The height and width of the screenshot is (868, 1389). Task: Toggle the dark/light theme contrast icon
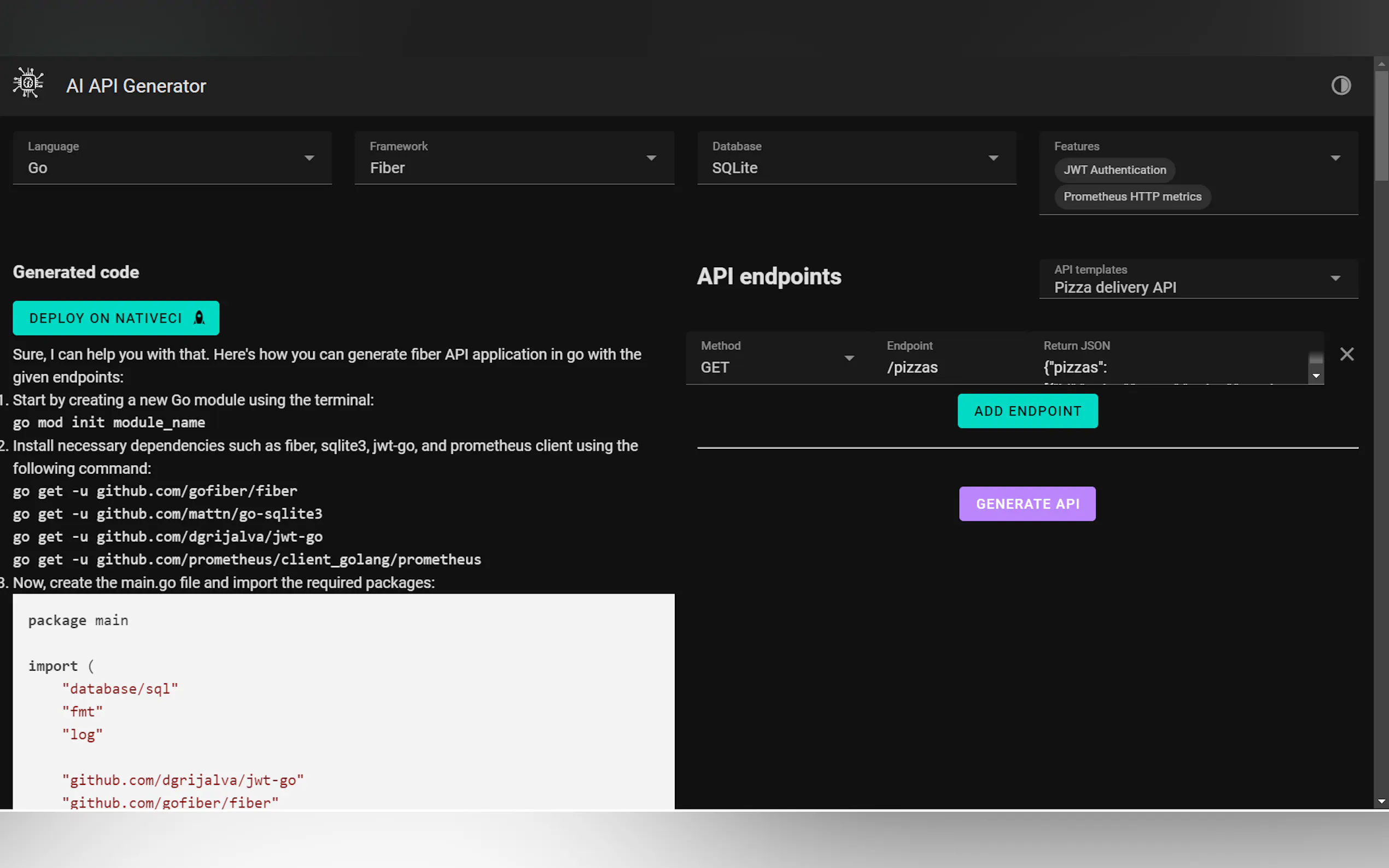pos(1341,85)
